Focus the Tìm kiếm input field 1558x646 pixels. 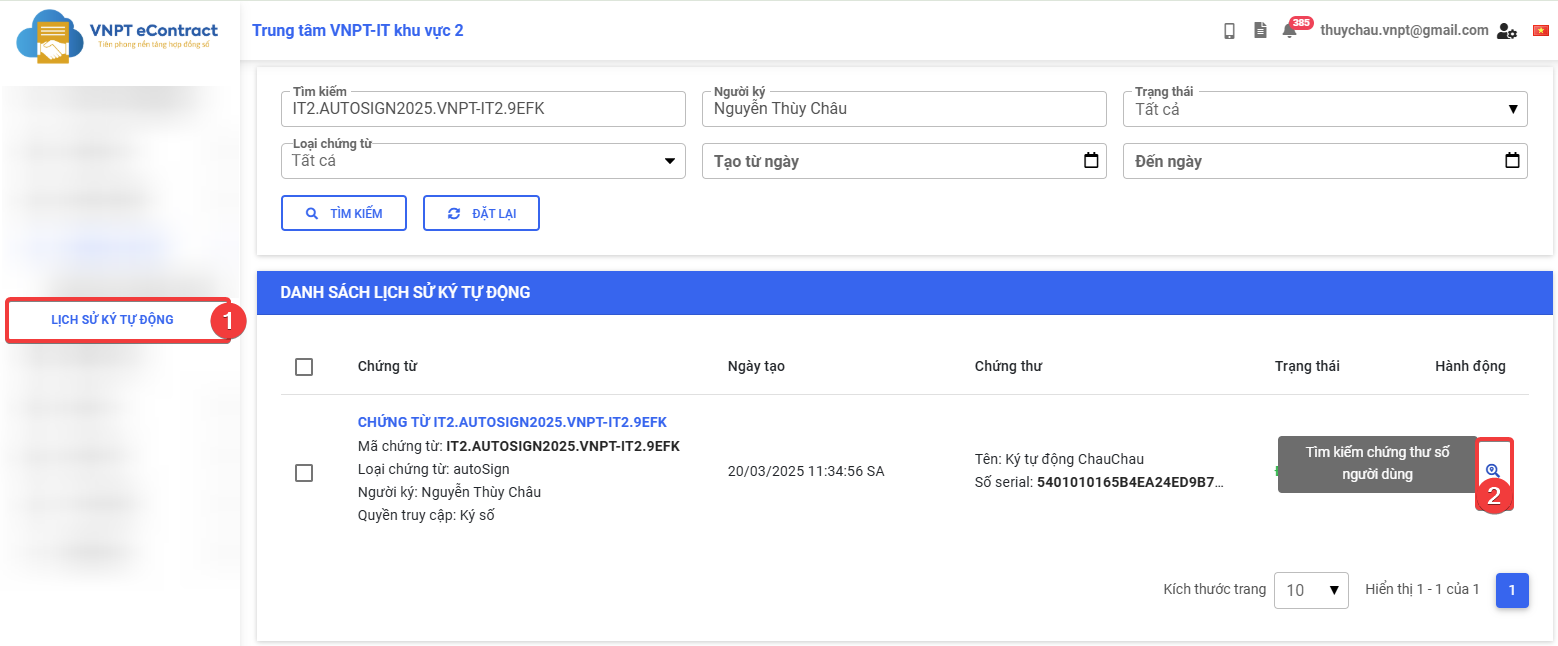click(x=483, y=109)
